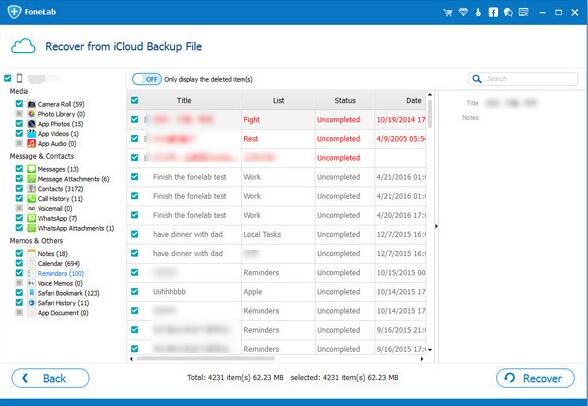
Task: Uncheck the select-all checkbox in table header
Action: point(134,100)
